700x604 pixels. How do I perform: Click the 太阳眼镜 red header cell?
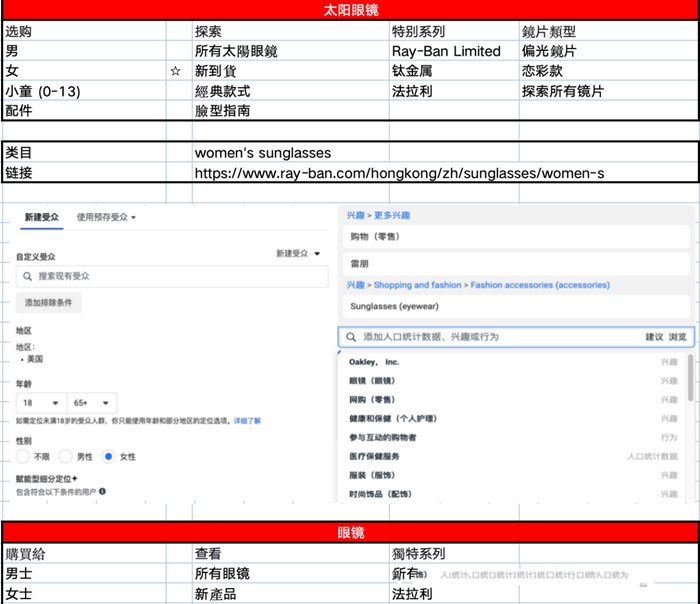pos(350,10)
